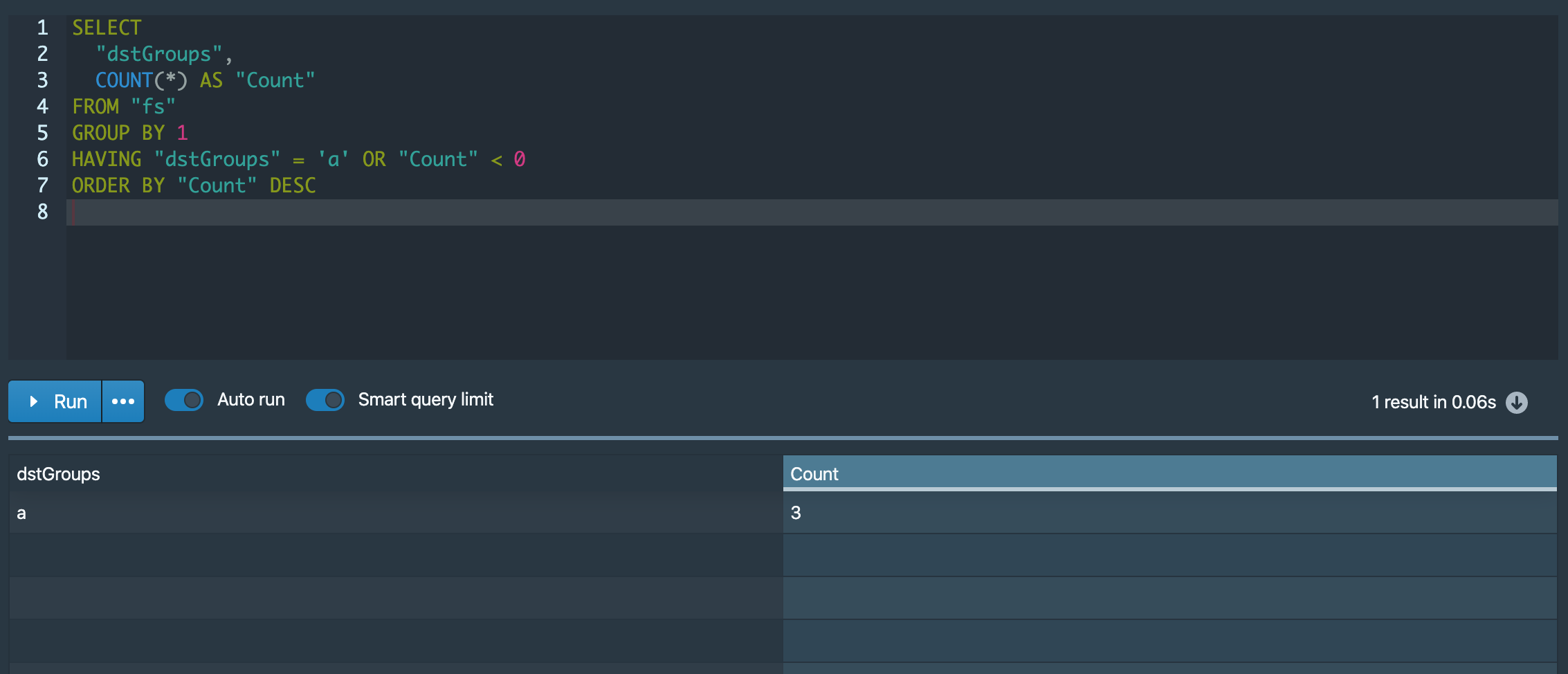Sort by the dstGroups column header
The width and height of the screenshot is (1568, 674).
396,474
